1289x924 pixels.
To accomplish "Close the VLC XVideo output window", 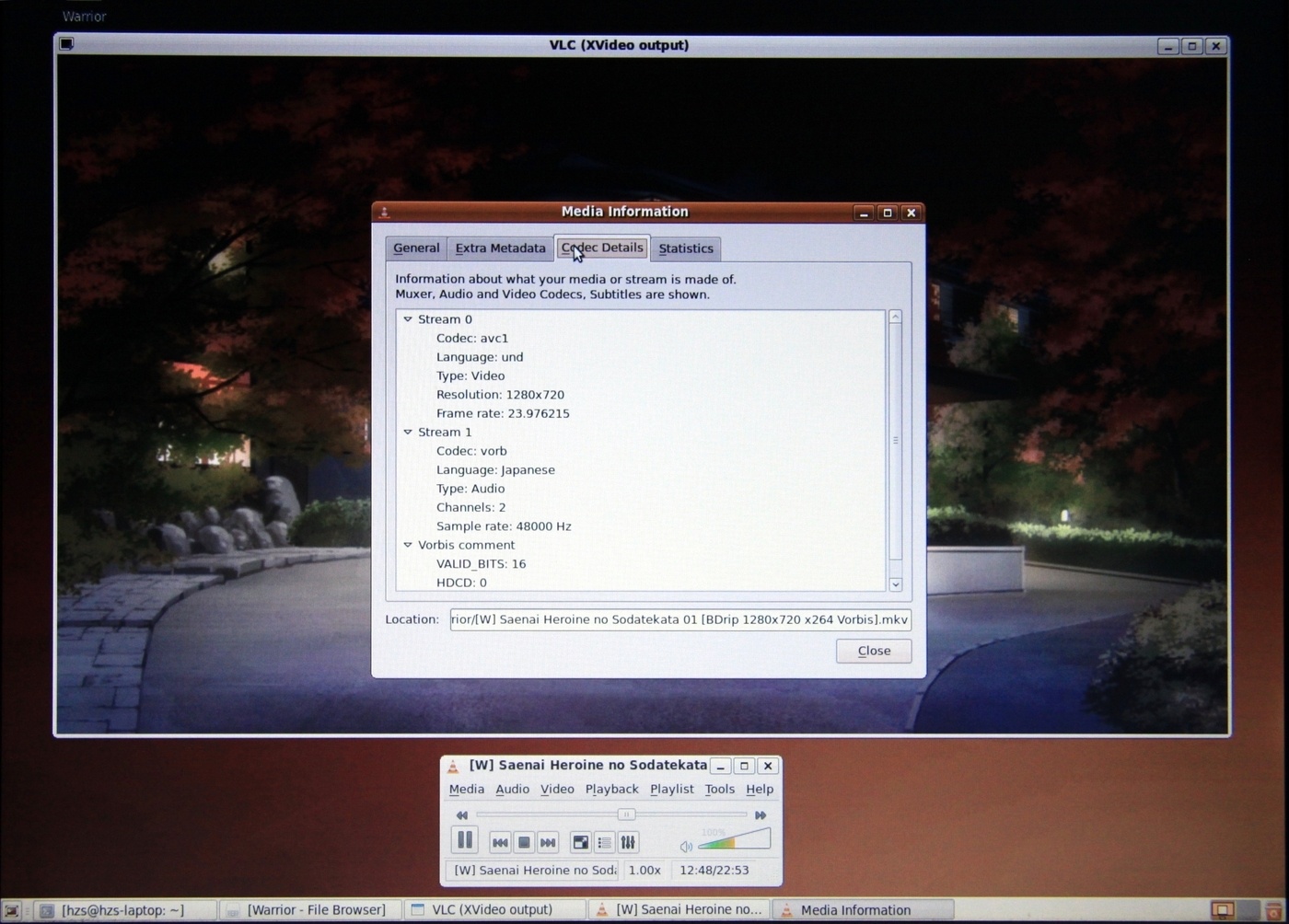I will 1216,45.
